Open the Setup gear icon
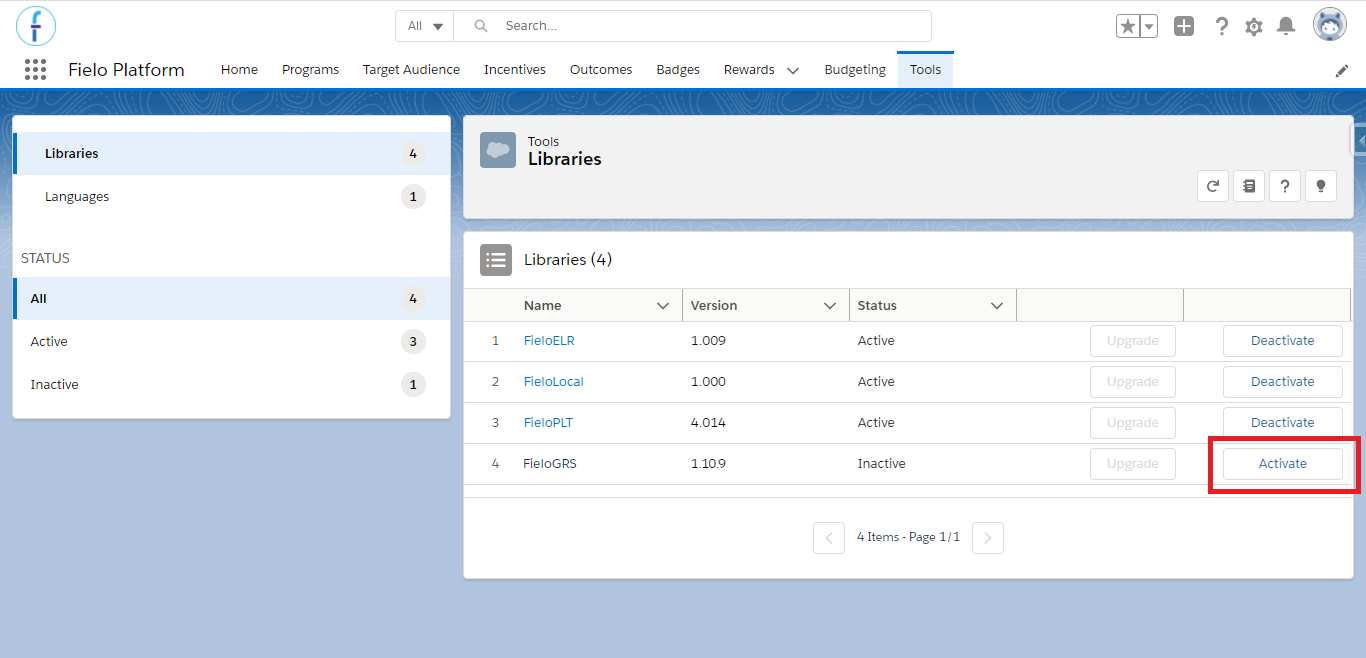This screenshot has height=658, width=1366. 1254,27
